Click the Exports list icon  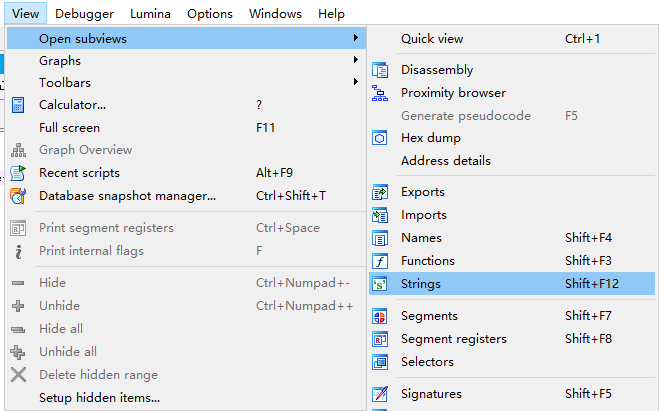point(380,192)
